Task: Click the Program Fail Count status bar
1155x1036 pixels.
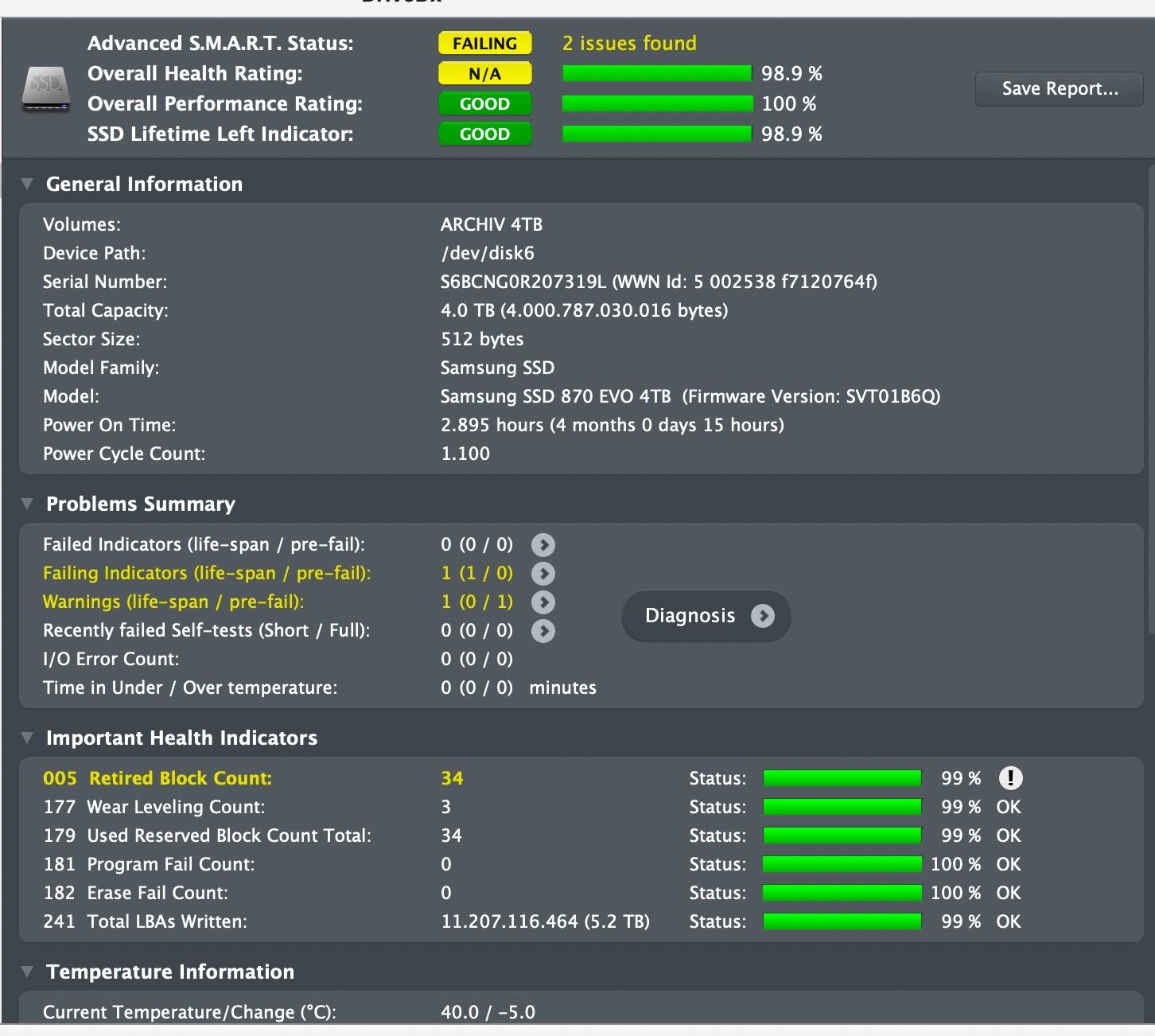Action: point(842,864)
